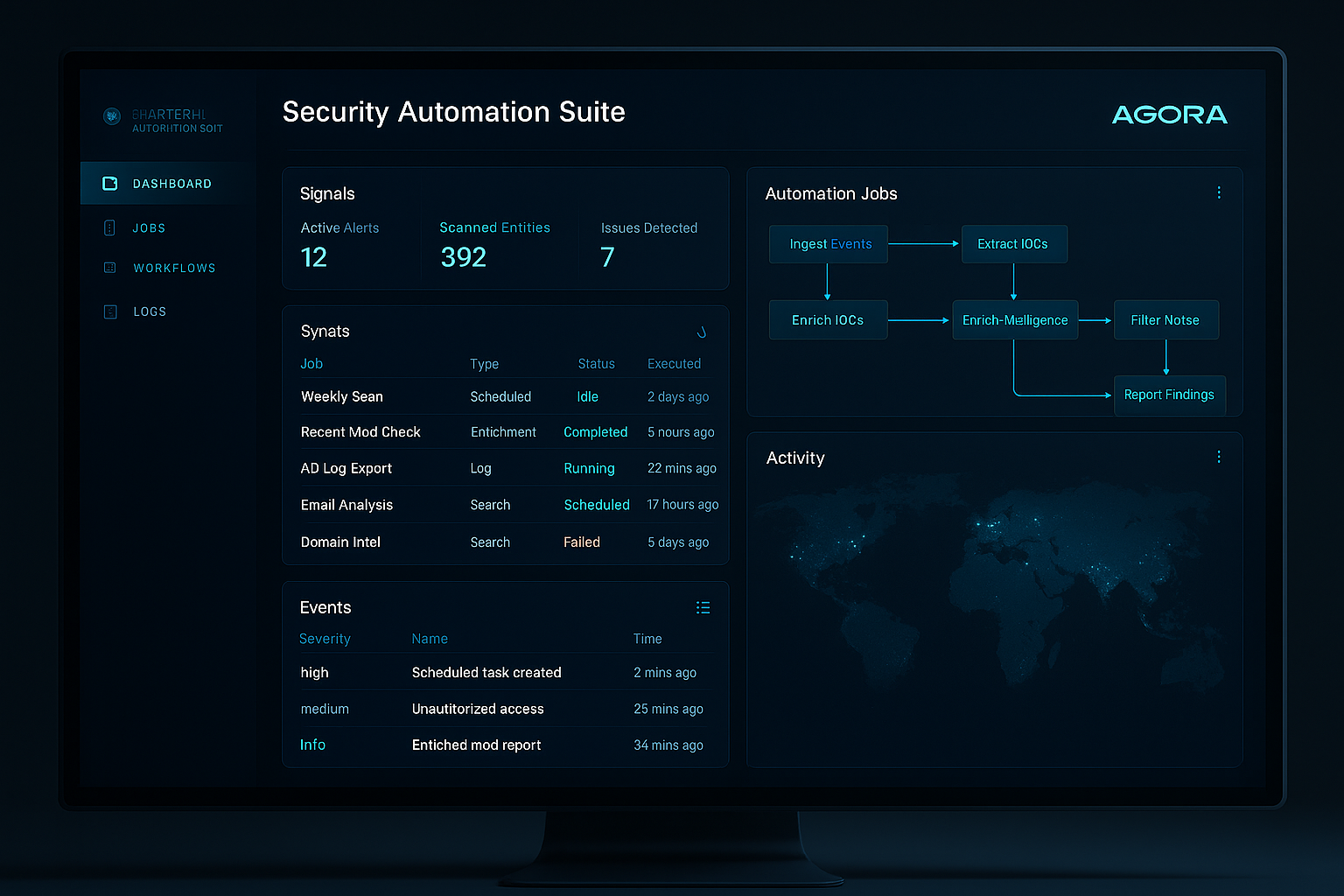Image resolution: width=1344 pixels, height=896 pixels.
Task: Click the refresh icon in the Synats panel
Action: coord(701,332)
